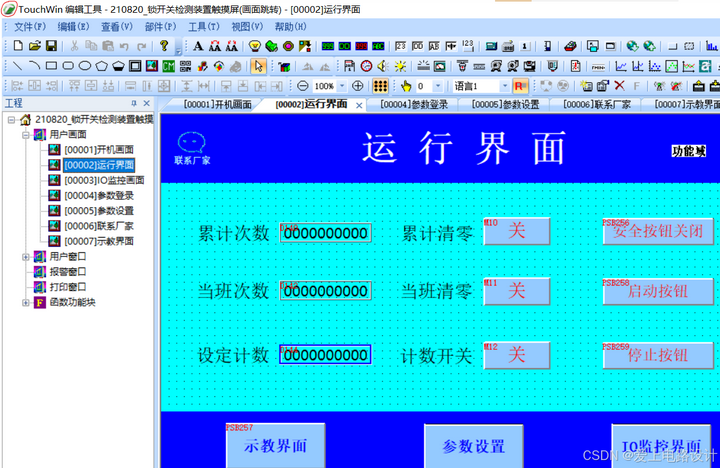Image resolution: width=720 pixels, height=468 pixels.
Task: Toggle the M12 计数开关 switch
Action: coord(517,355)
